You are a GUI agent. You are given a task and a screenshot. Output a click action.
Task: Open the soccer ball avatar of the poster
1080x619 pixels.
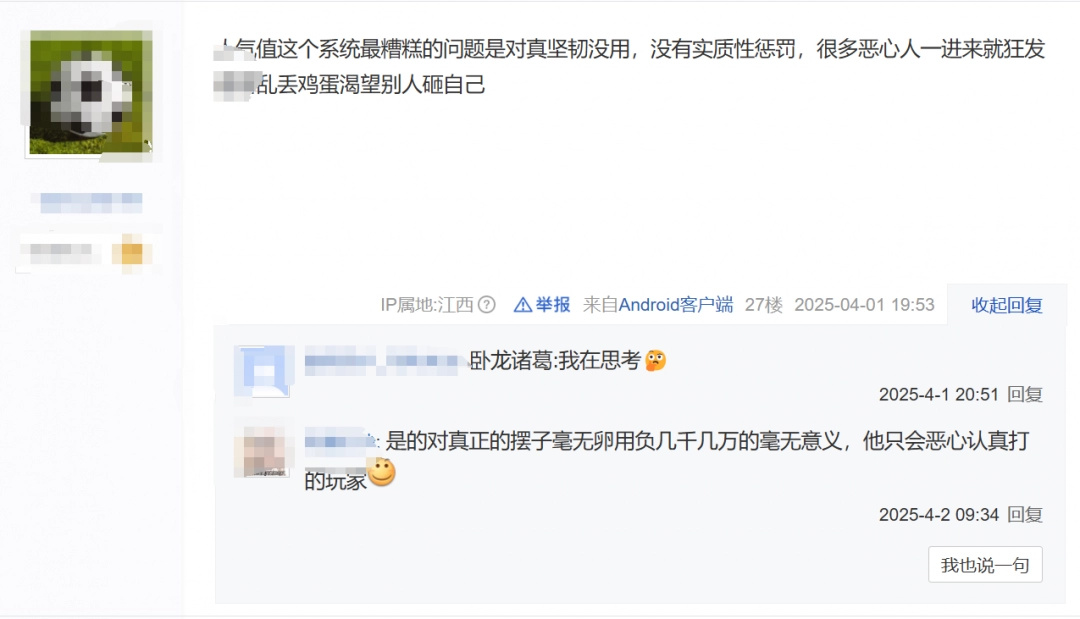(91, 92)
